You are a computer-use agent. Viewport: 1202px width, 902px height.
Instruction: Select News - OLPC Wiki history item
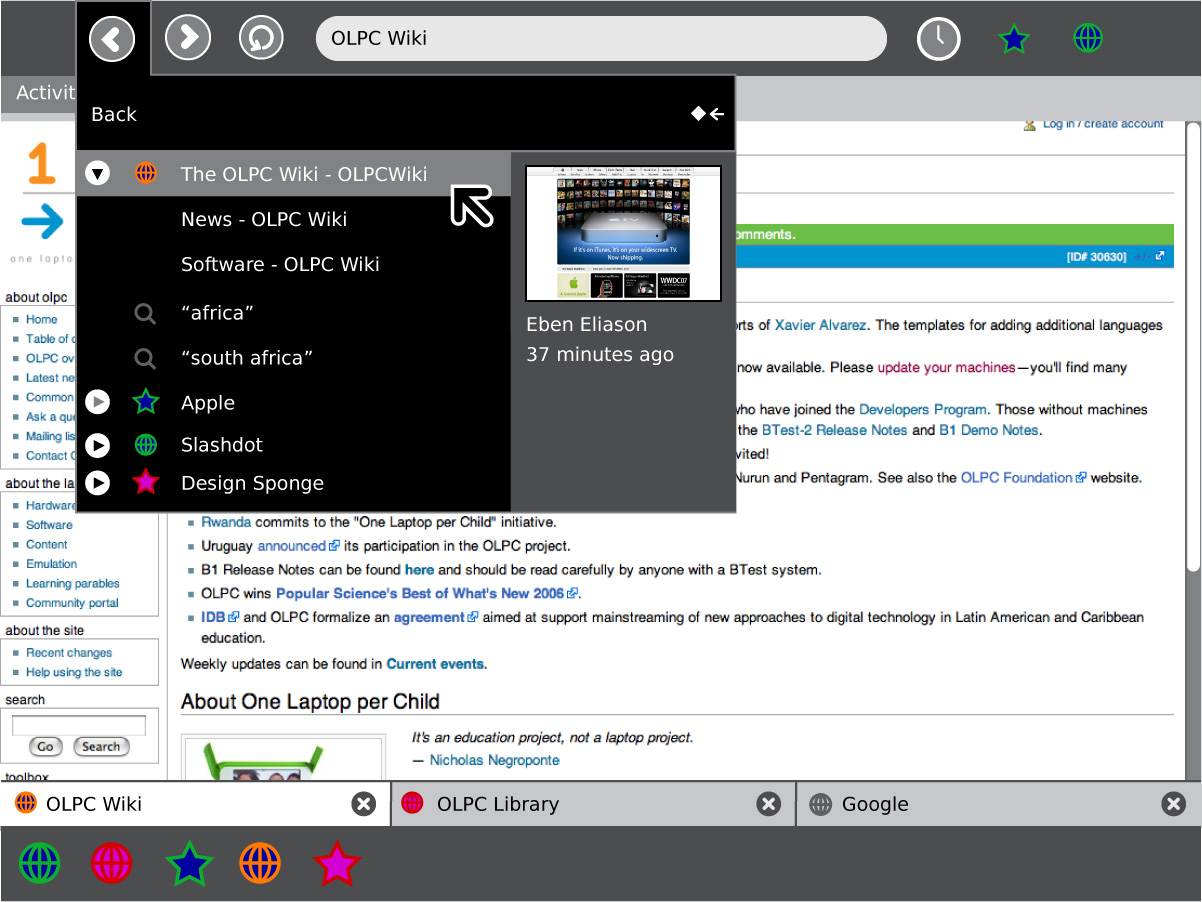[264, 220]
